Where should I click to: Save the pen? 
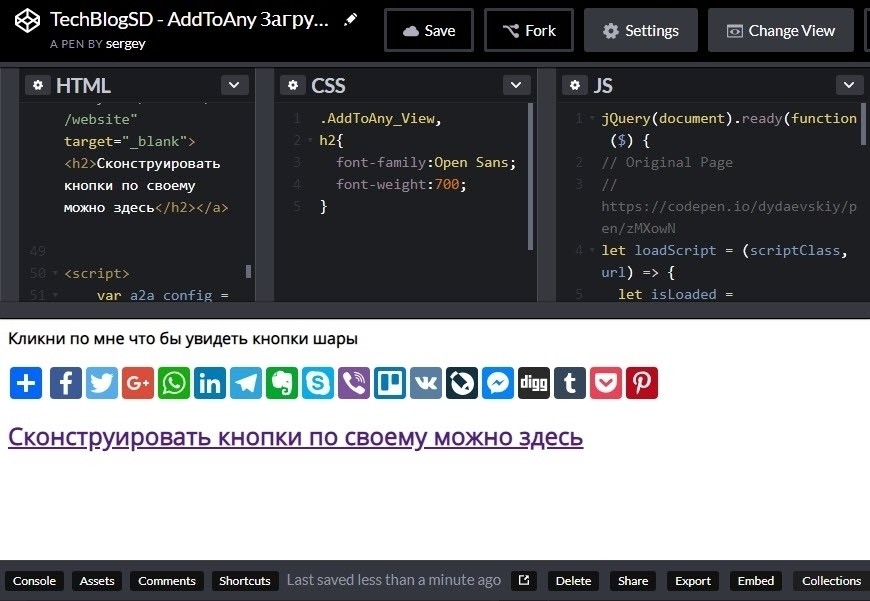(x=429, y=30)
